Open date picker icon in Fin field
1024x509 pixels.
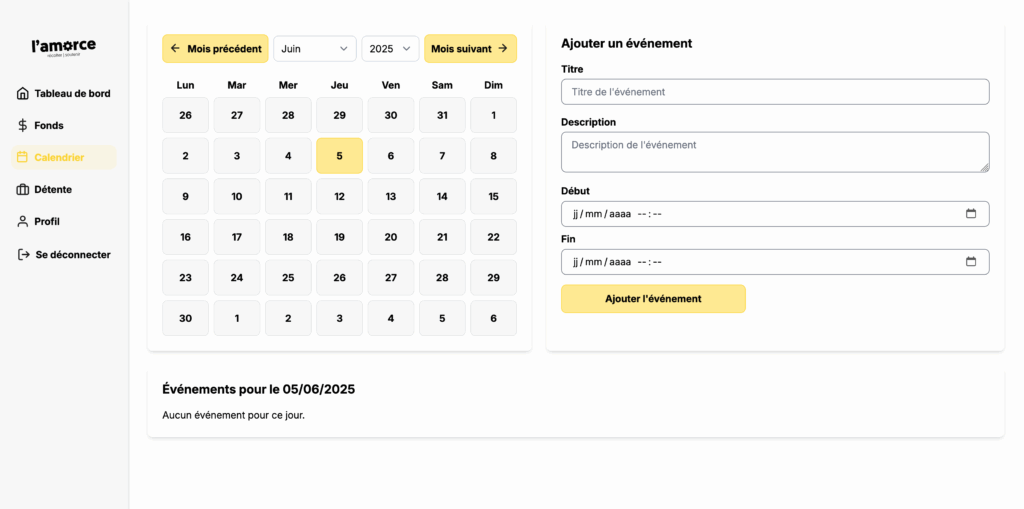tap(970, 261)
